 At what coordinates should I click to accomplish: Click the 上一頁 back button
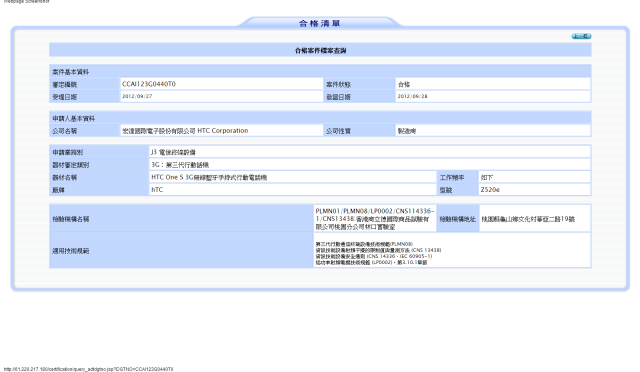pyautogui.click(x=581, y=36)
